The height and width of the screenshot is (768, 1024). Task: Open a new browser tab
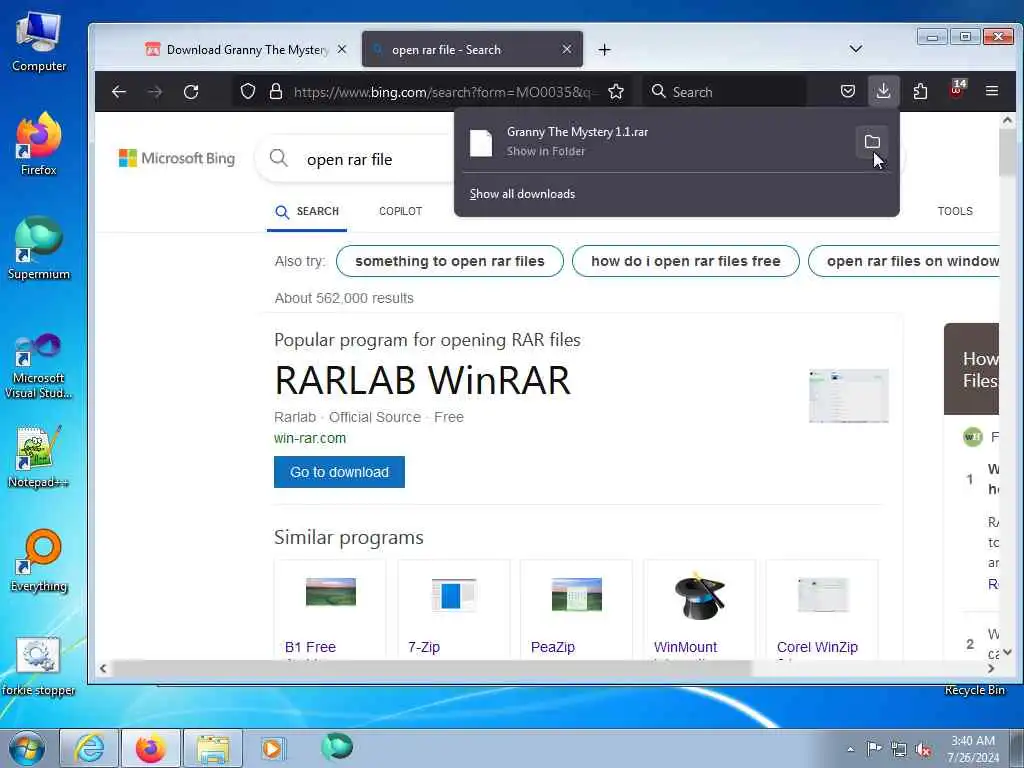point(605,50)
